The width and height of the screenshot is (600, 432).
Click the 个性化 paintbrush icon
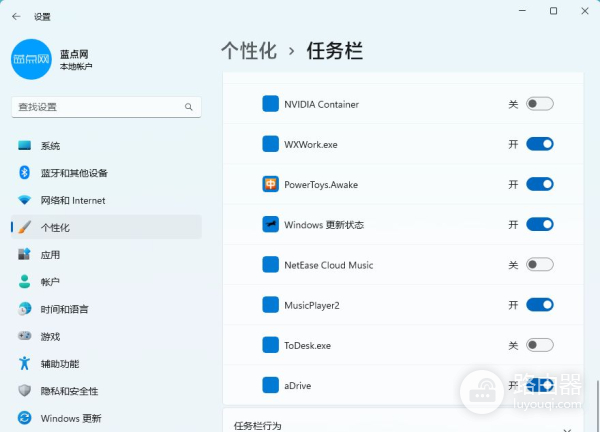click(x=24, y=227)
